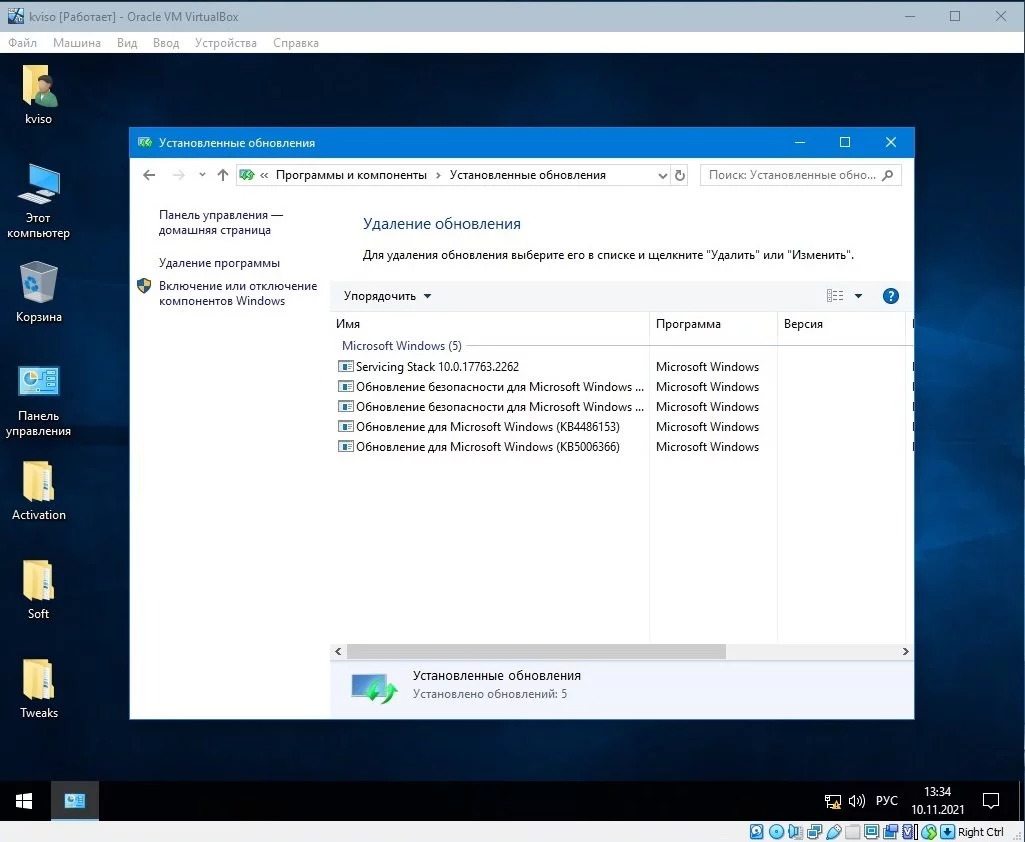The image size is (1025, 842).
Task: Click Включение или отключение компонентов Windows
Action: pos(237,293)
